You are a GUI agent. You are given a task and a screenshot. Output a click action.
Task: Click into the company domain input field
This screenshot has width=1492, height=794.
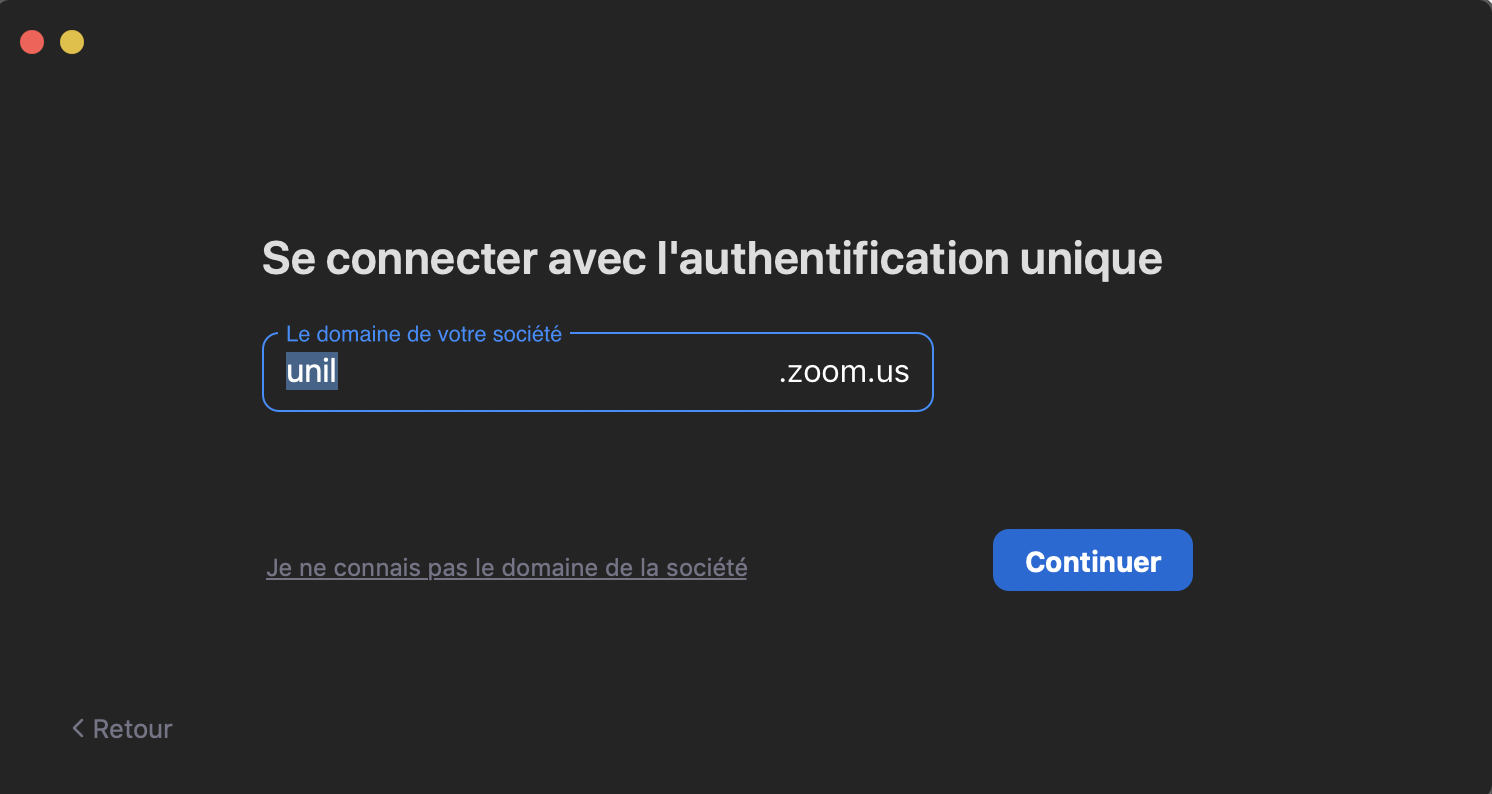550,372
